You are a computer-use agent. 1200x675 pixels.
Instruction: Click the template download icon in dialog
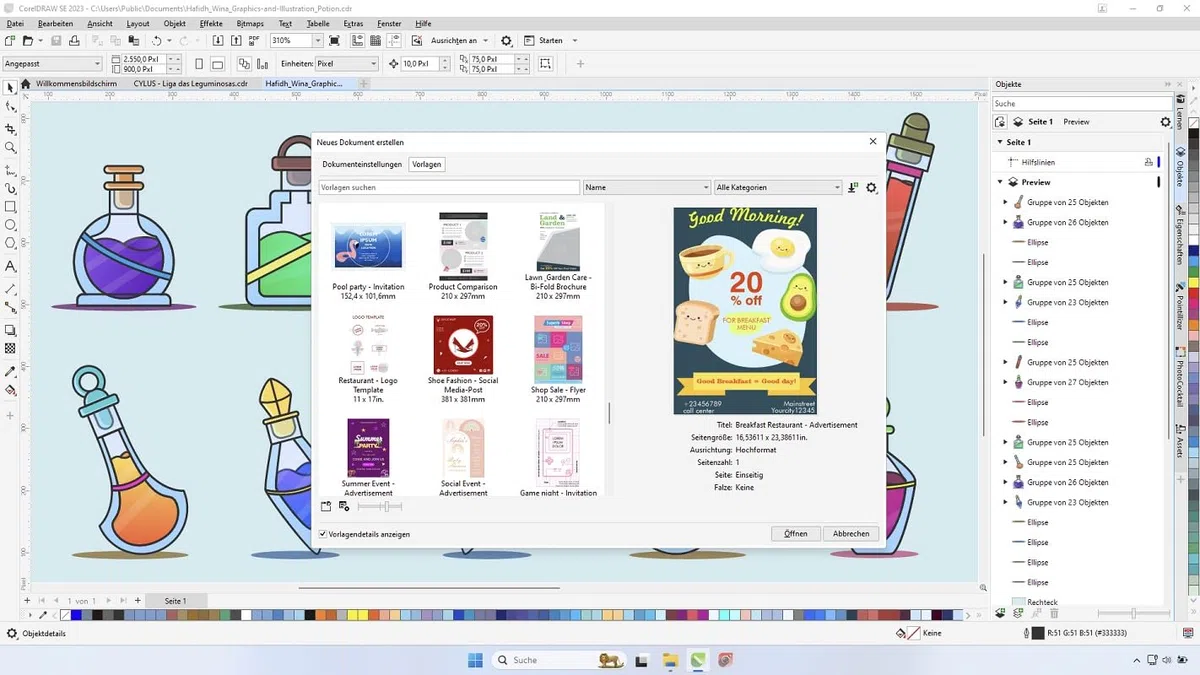tap(852, 188)
